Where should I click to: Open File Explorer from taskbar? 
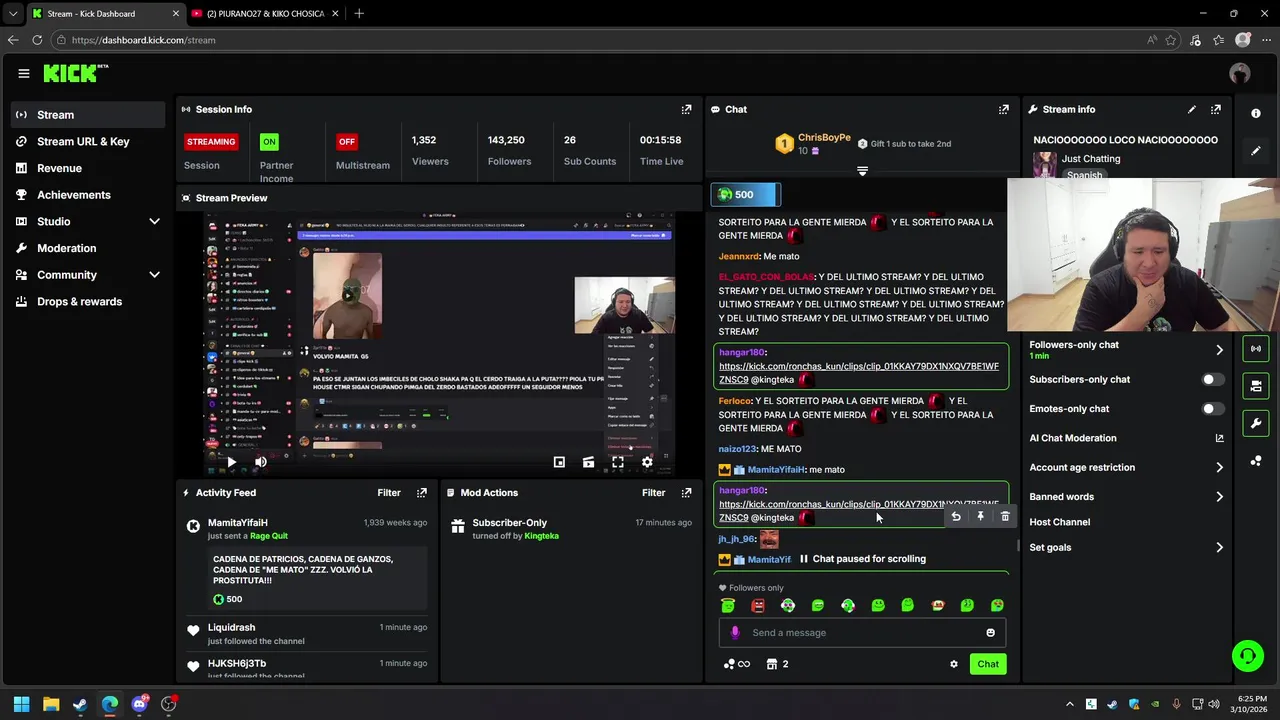(x=51, y=704)
